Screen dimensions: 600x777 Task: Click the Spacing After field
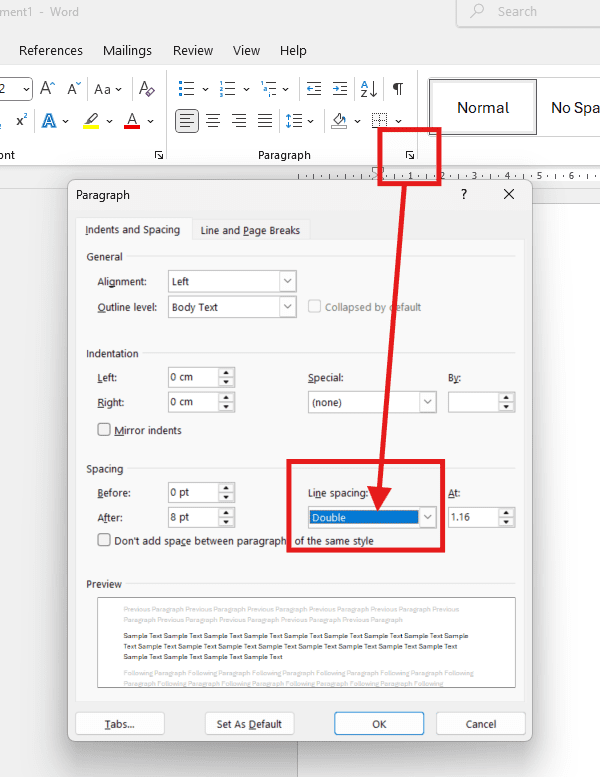[x=193, y=517]
